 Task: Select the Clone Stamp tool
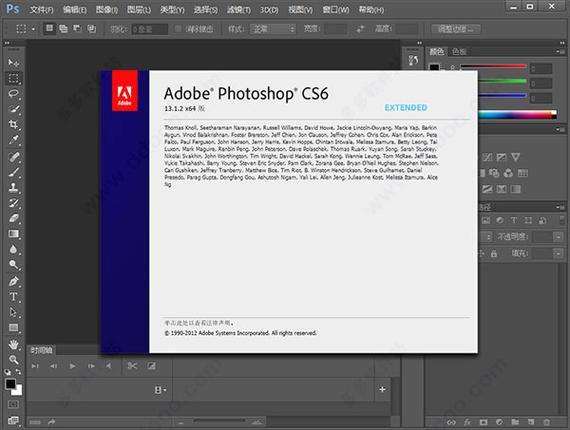[13, 188]
